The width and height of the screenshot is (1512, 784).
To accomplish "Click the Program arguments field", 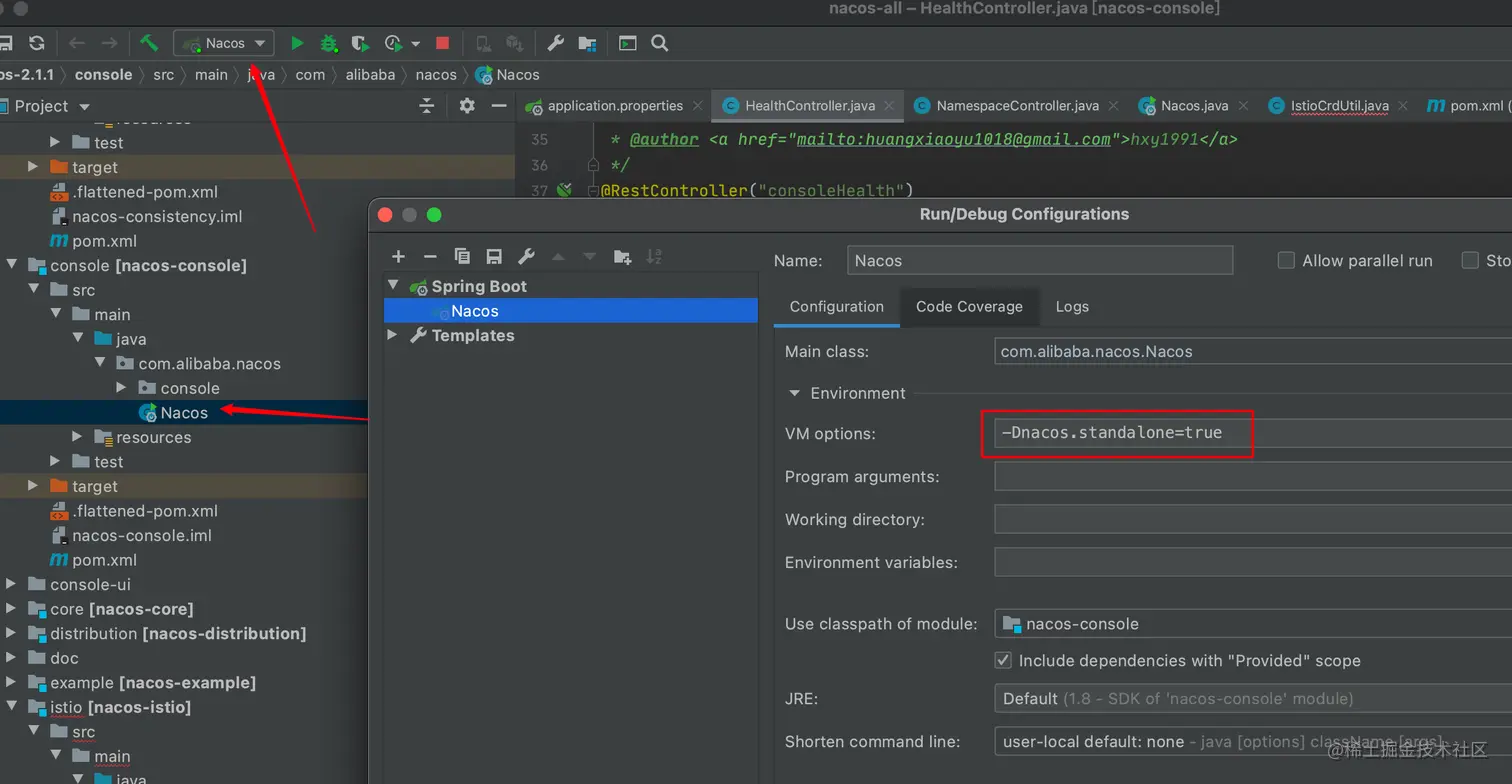I will pos(1253,476).
